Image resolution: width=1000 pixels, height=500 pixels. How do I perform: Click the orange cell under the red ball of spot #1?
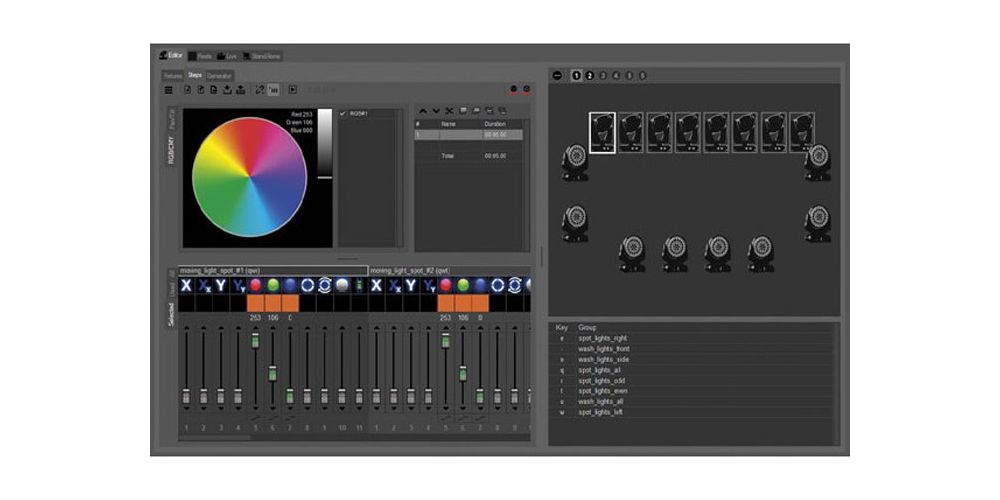[x=256, y=303]
